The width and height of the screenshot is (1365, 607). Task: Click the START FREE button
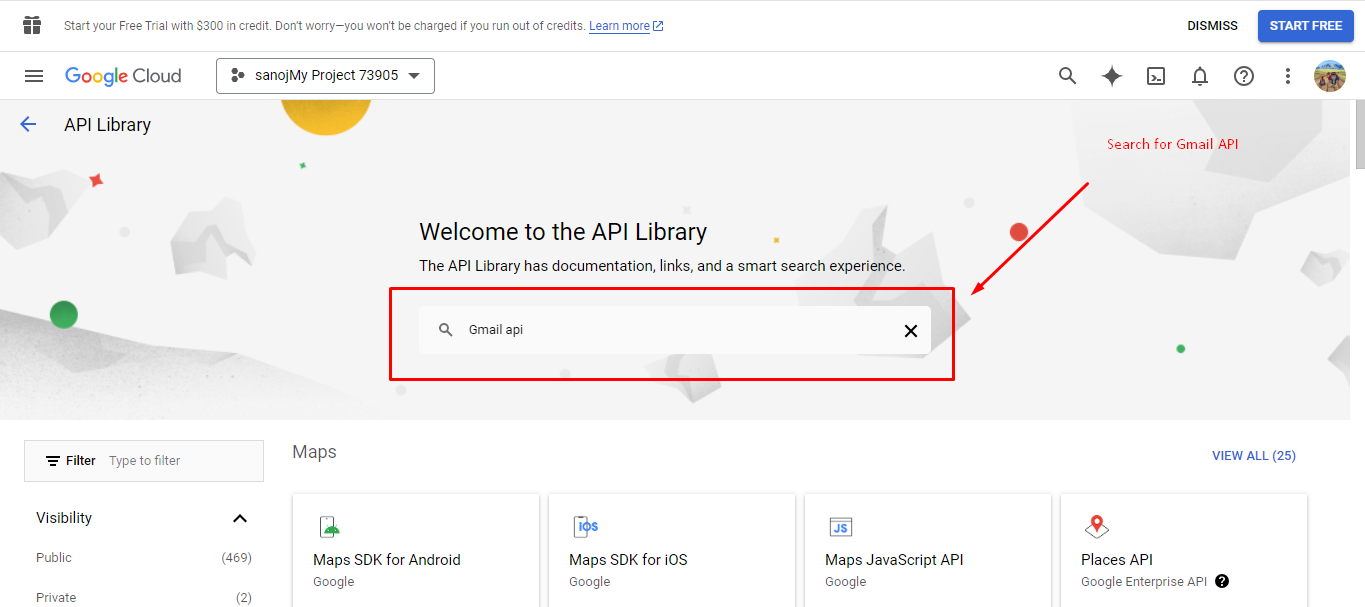[1305, 26]
